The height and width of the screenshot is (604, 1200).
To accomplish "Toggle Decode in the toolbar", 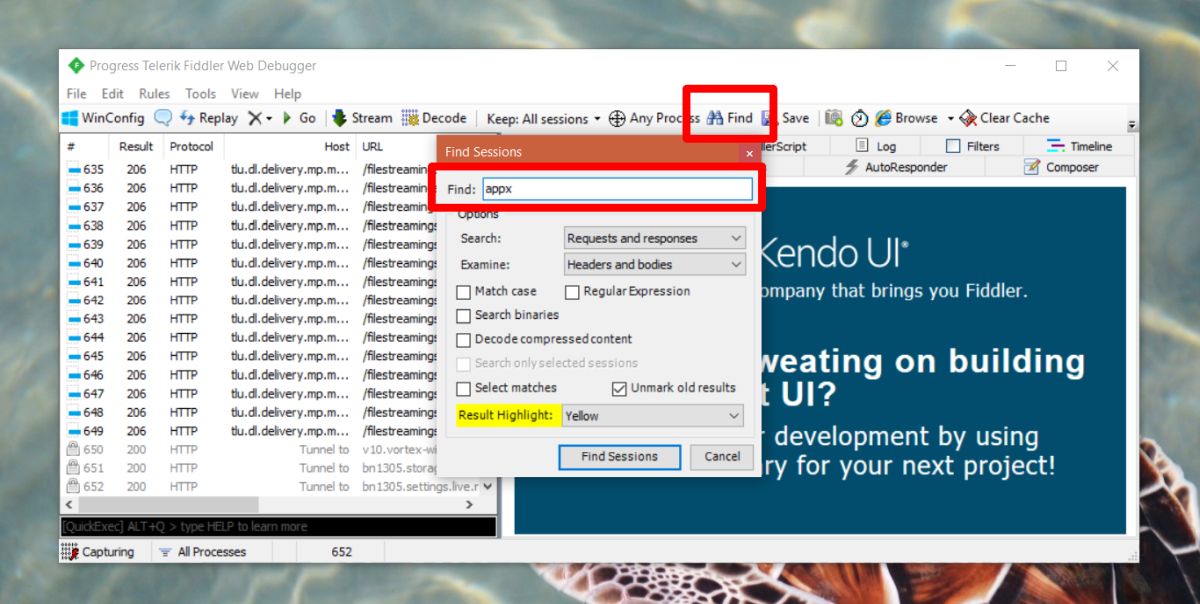I will pyautogui.click(x=434, y=118).
